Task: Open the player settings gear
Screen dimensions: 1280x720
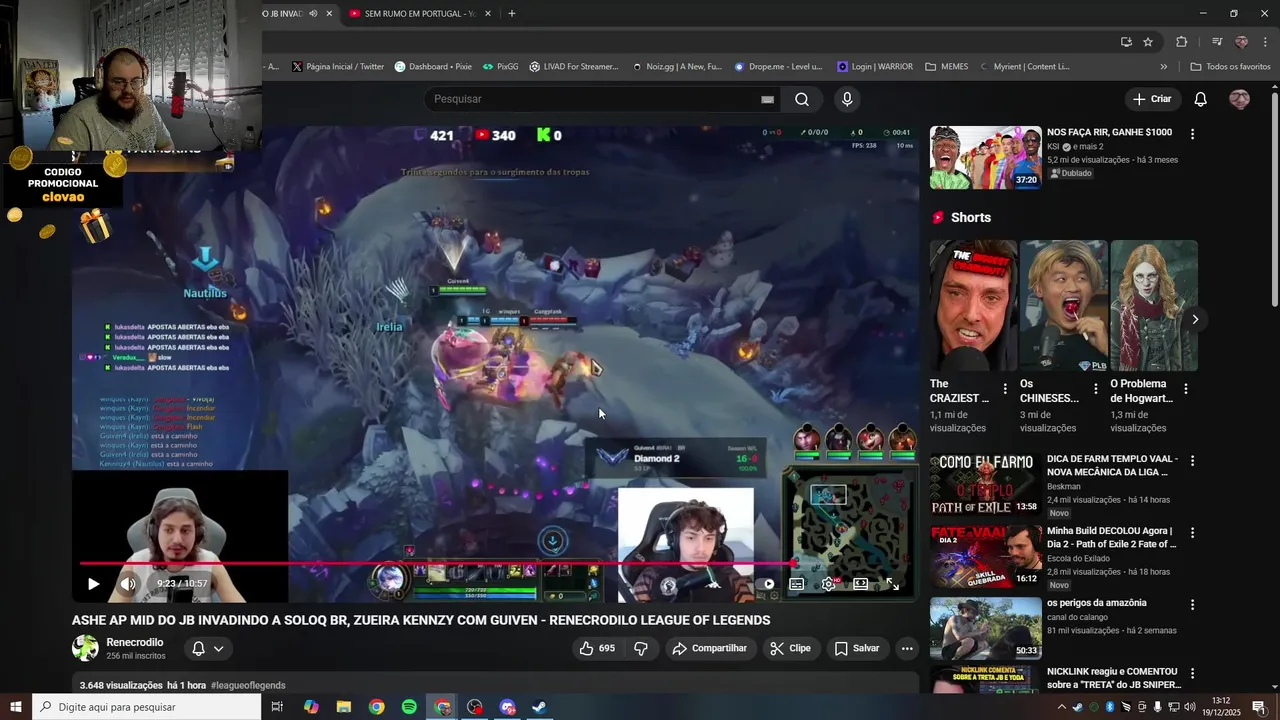Action: click(829, 584)
